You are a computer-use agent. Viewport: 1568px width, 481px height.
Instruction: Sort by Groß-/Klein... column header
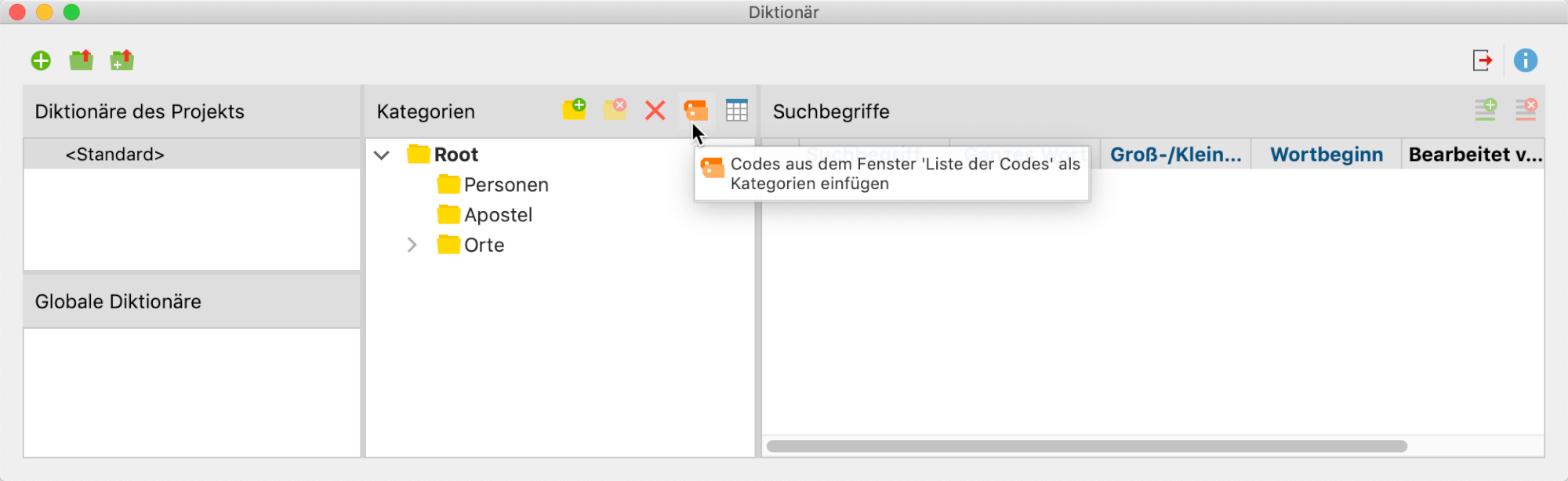1175,155
